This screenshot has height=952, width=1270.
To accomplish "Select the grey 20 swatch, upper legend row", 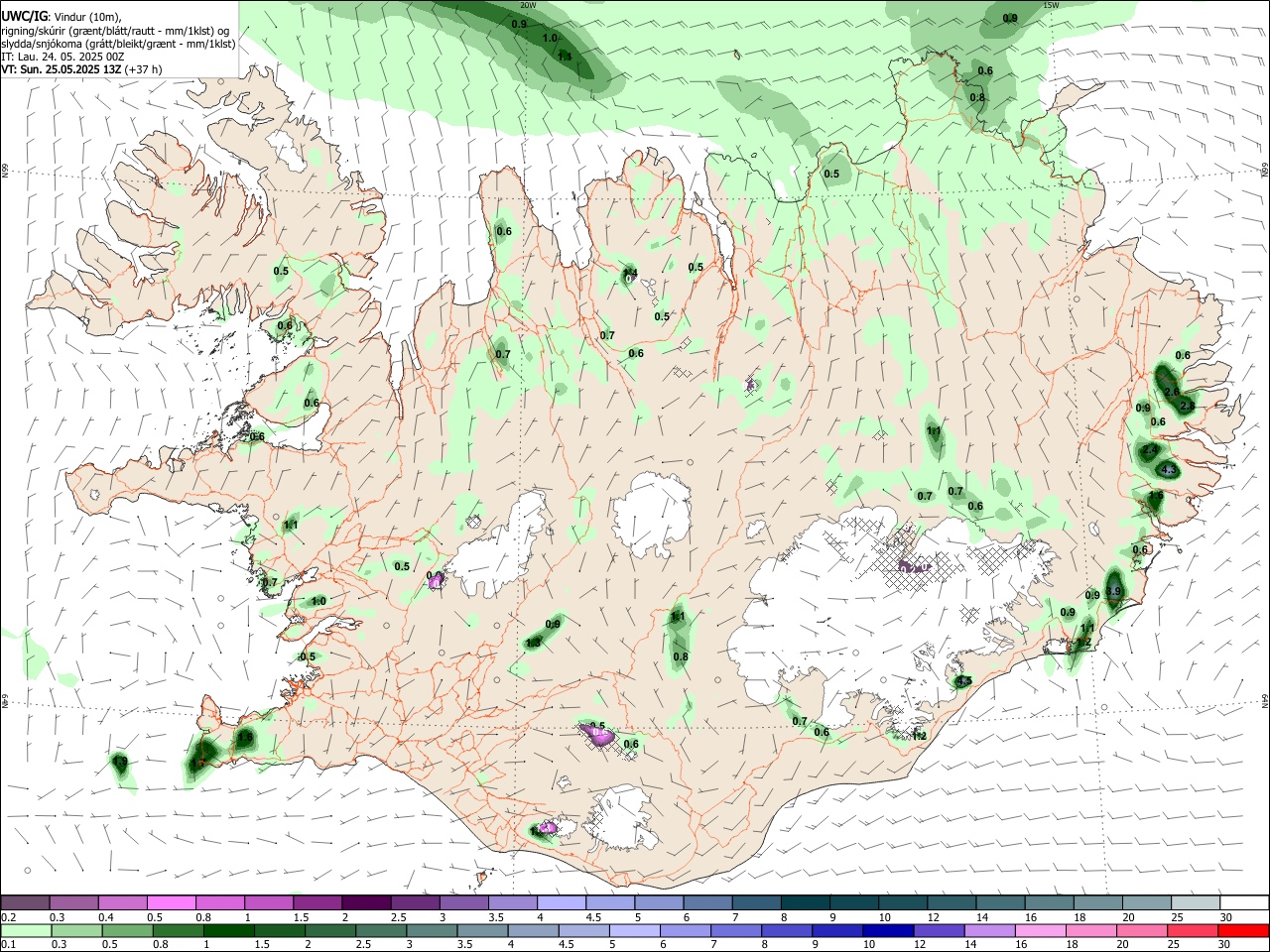I will pos(1148,902).
